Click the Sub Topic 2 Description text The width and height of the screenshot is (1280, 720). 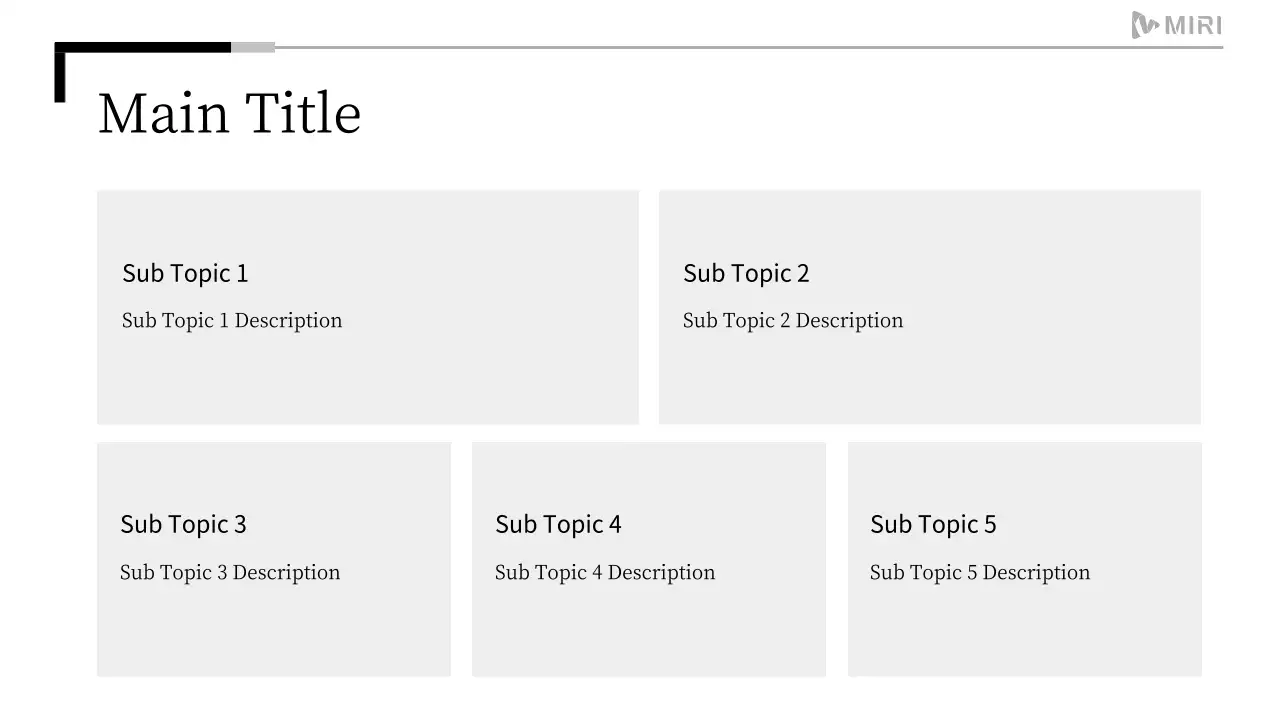pyautogui.click(x=793, y=321)
